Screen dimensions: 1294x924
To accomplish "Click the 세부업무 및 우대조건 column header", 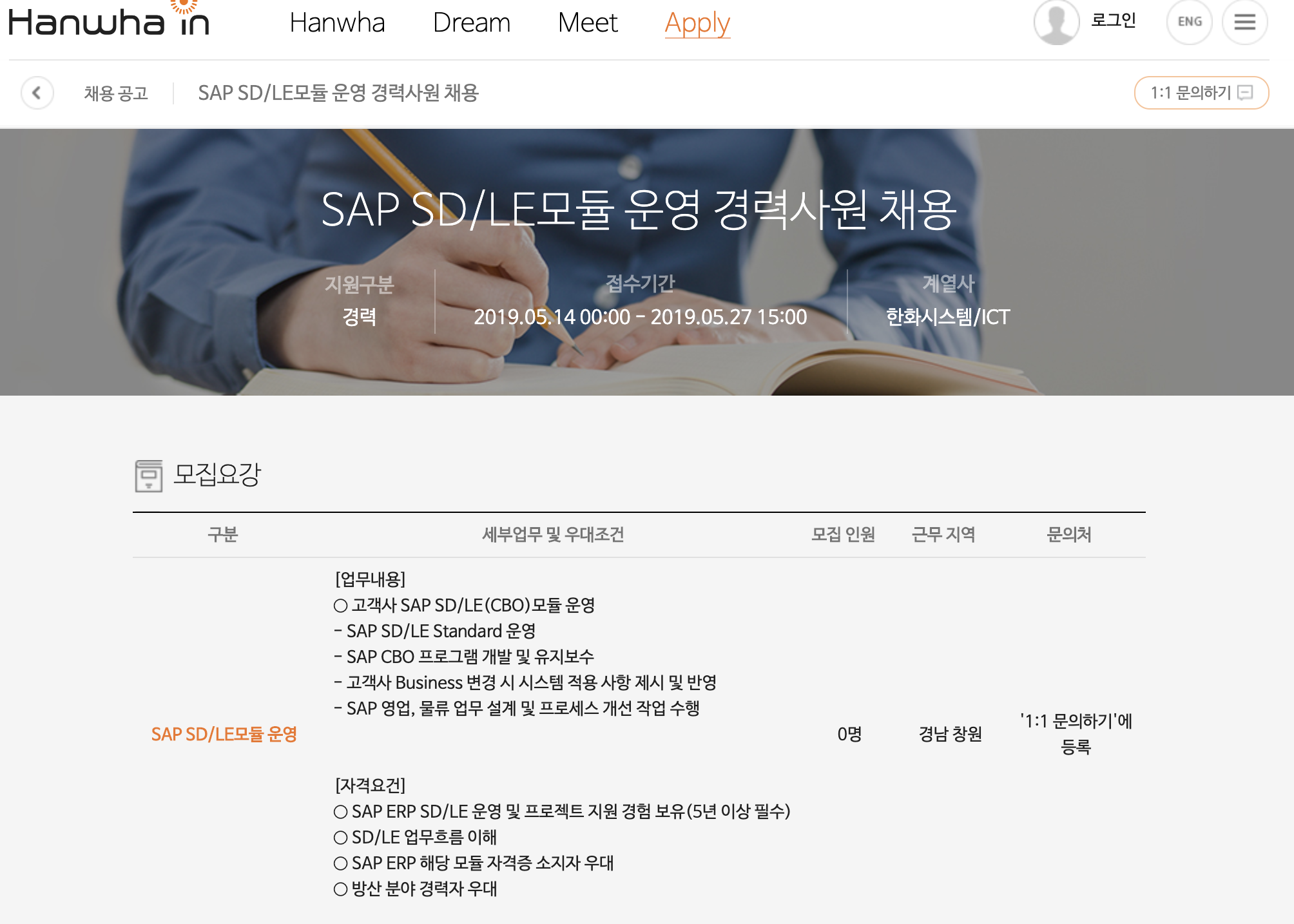I will click(553, 534).
